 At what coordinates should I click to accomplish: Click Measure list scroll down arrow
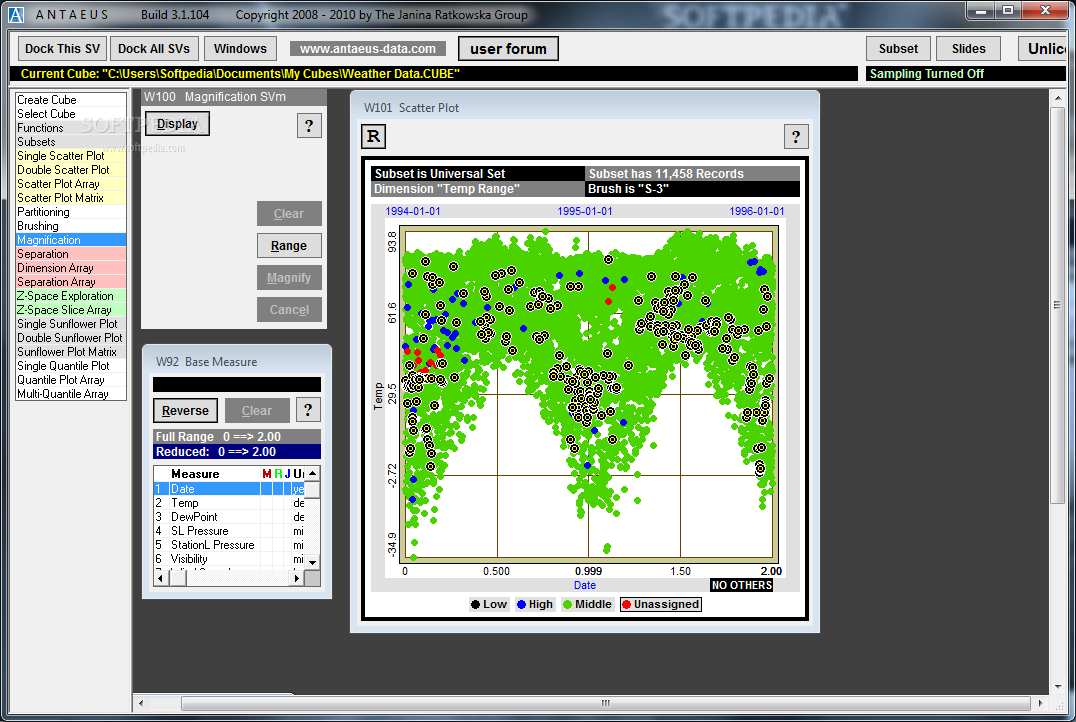[x=312, y=563]
